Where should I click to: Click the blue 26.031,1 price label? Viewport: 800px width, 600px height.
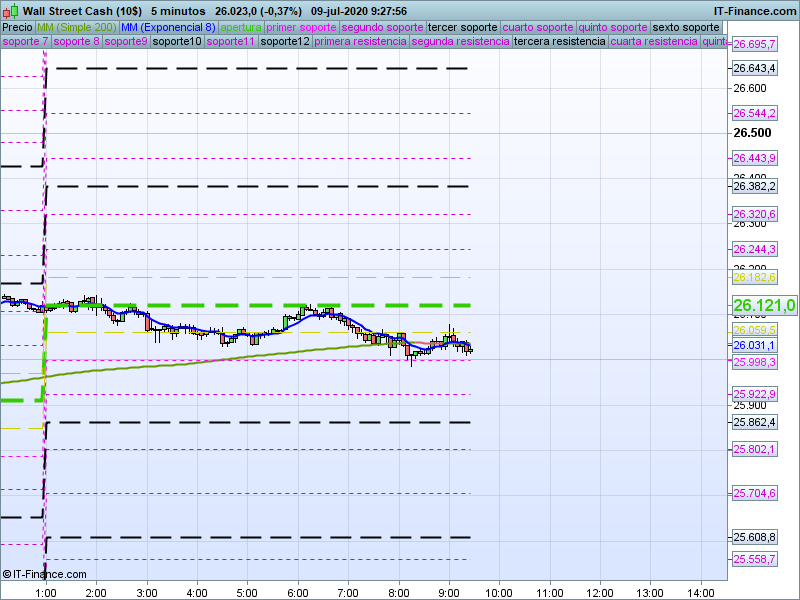[x=754, y=345]
